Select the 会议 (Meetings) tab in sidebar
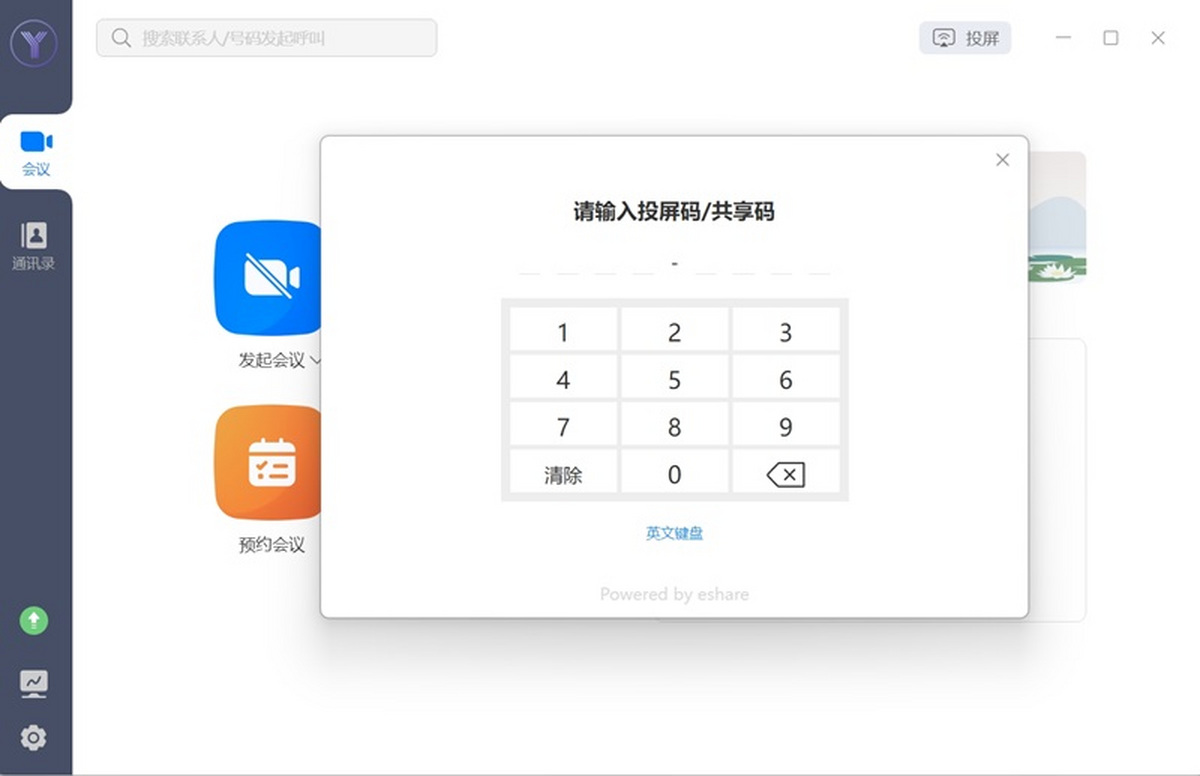This screenshot has width=1200, height=776. click(35, 152)
